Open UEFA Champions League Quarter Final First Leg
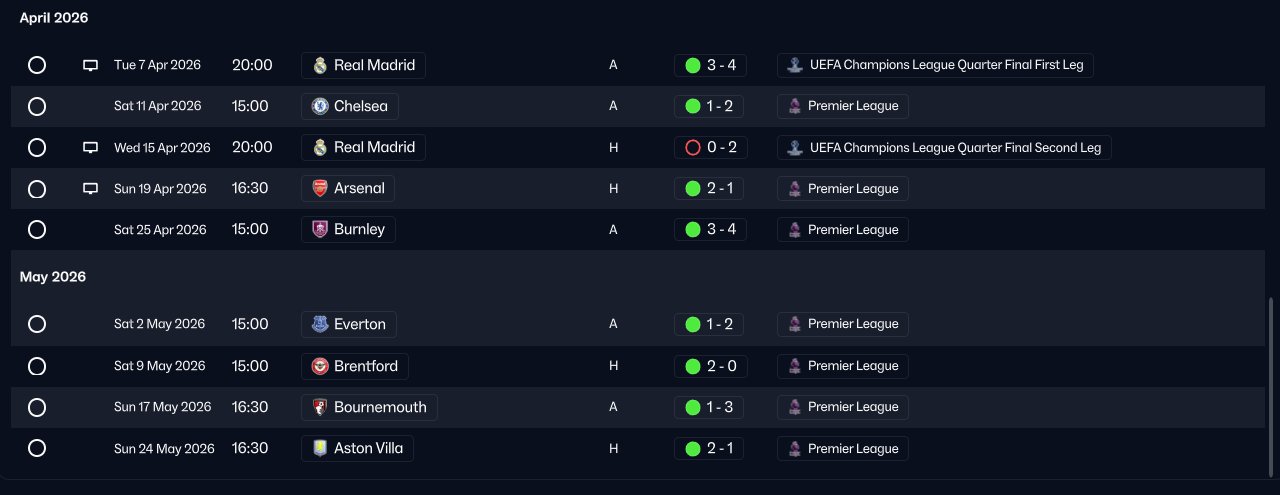Viewport: 1280px width, 495px height. click(x=945, y=65)
